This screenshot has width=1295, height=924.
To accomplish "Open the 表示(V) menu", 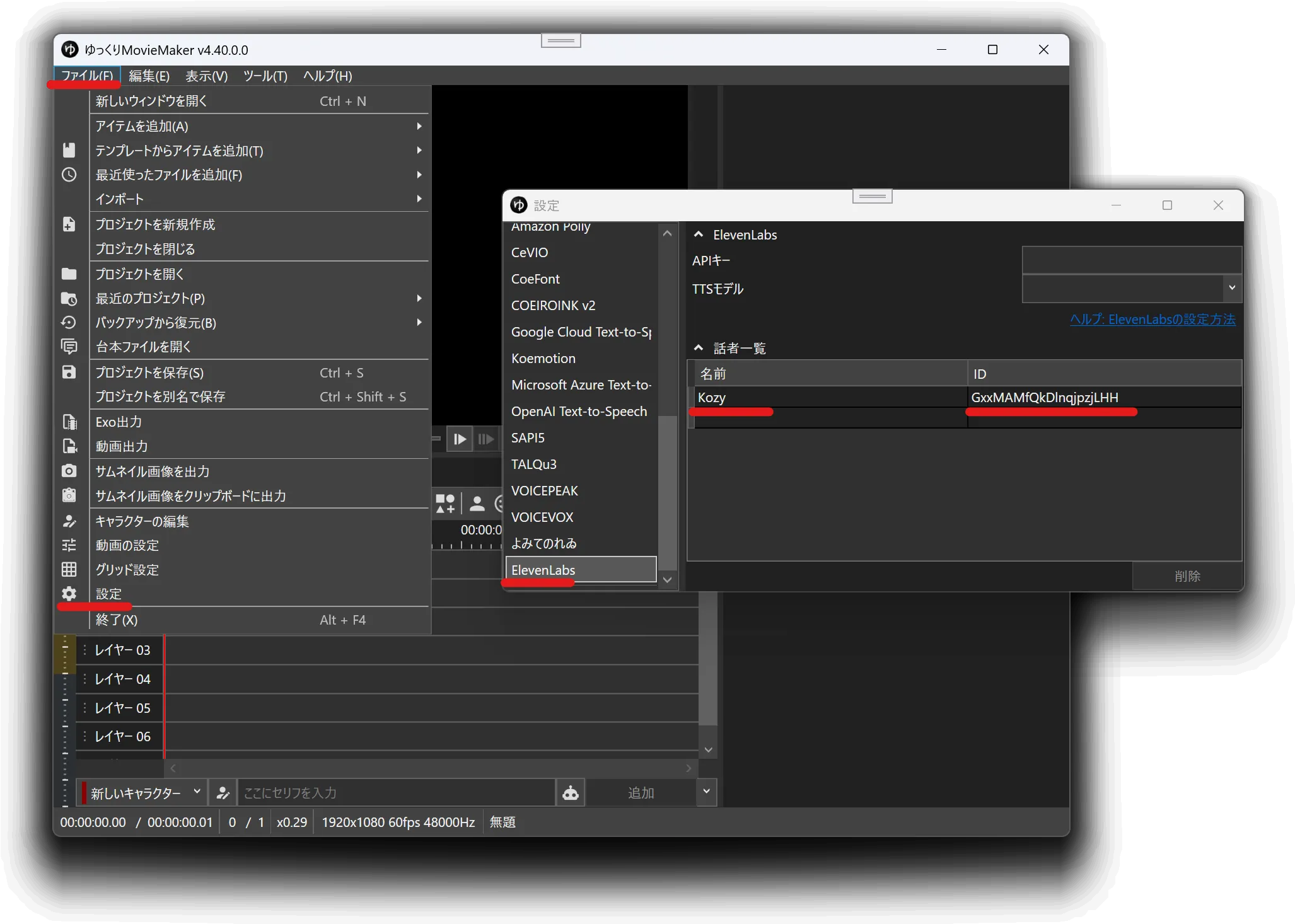I will tap(207, 76).
